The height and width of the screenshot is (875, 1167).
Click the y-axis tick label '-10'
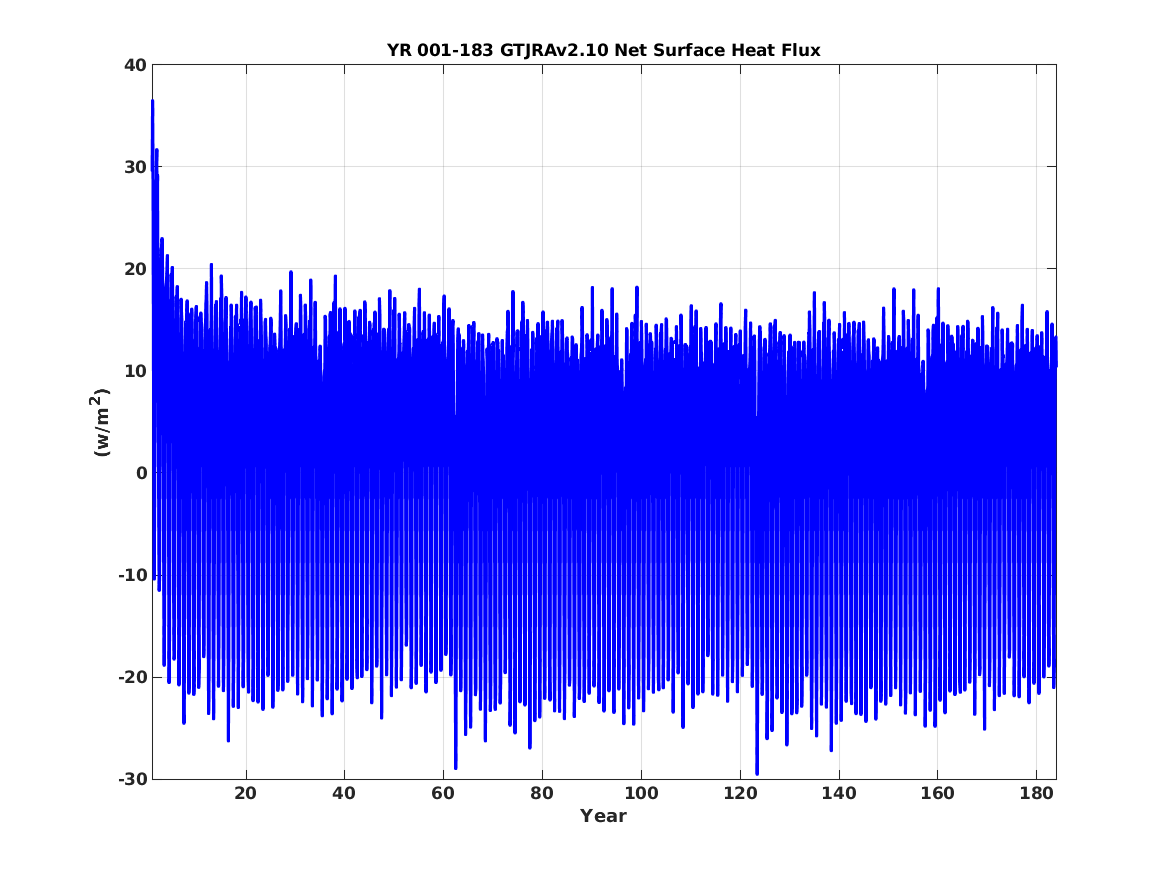click(132, 575)
